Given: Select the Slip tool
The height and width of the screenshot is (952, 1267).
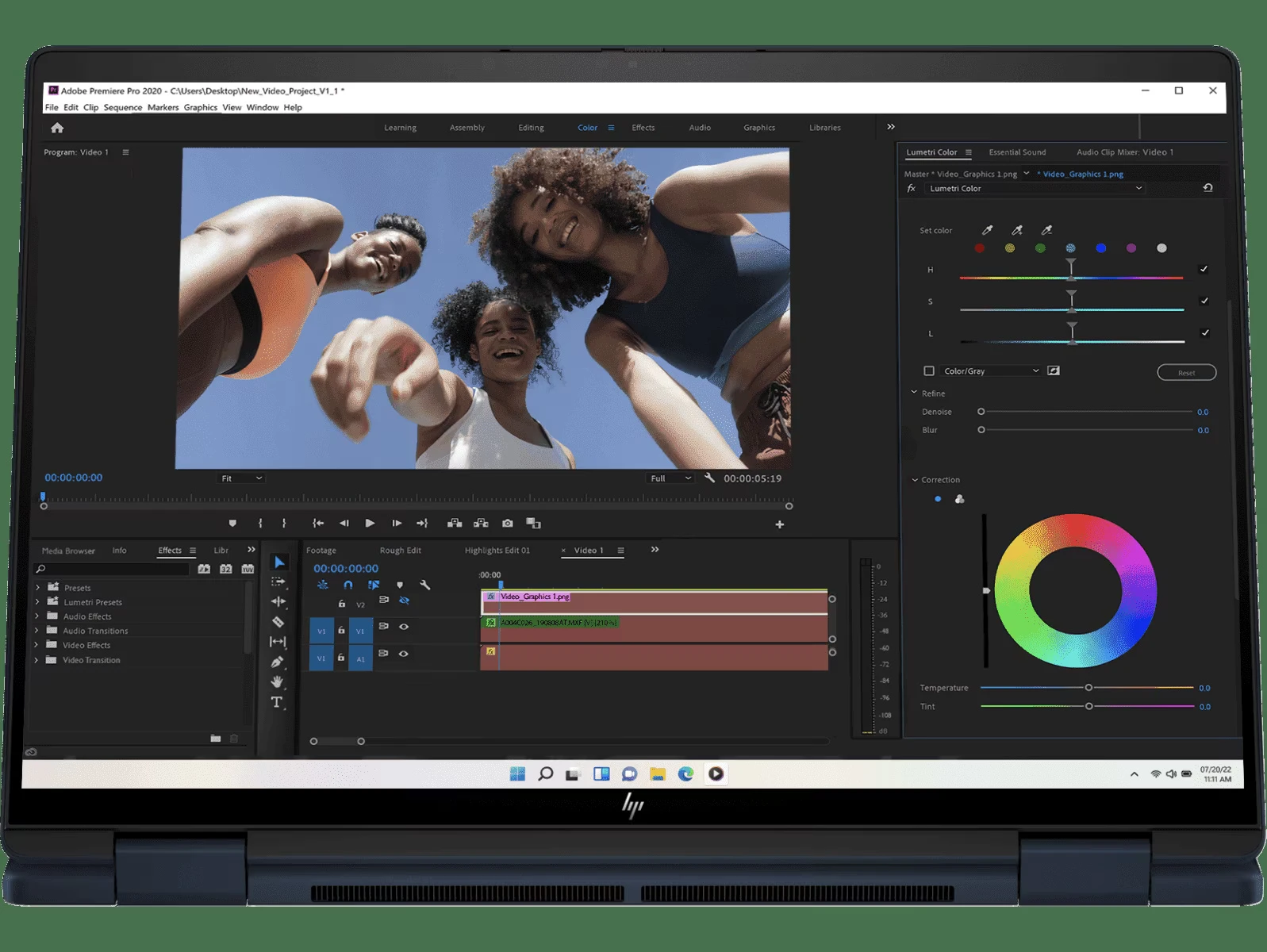Looking at the screenshot, I should click(278, 641).
